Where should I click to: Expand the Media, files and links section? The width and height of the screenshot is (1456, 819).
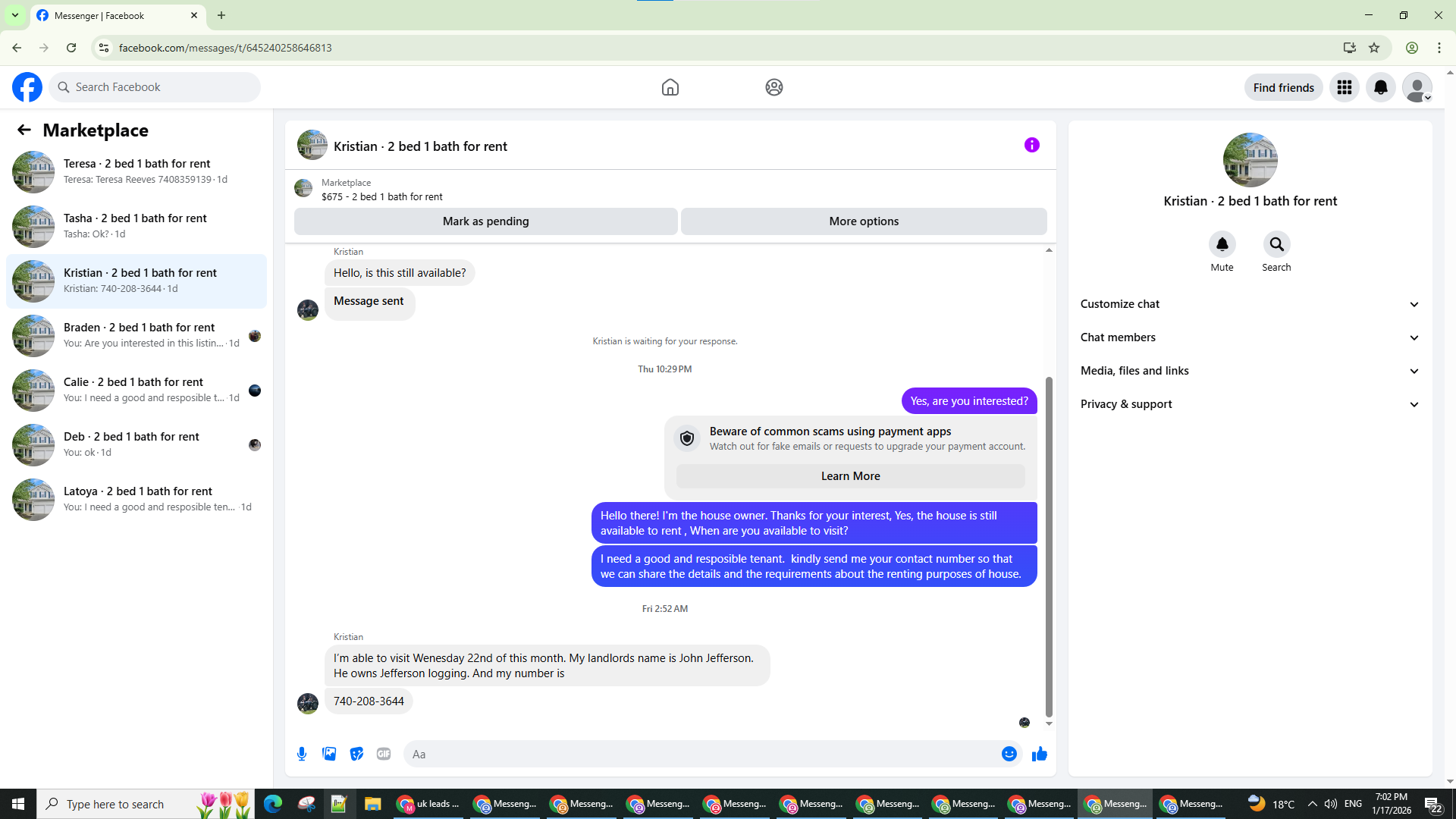[x=1250, y=371]
